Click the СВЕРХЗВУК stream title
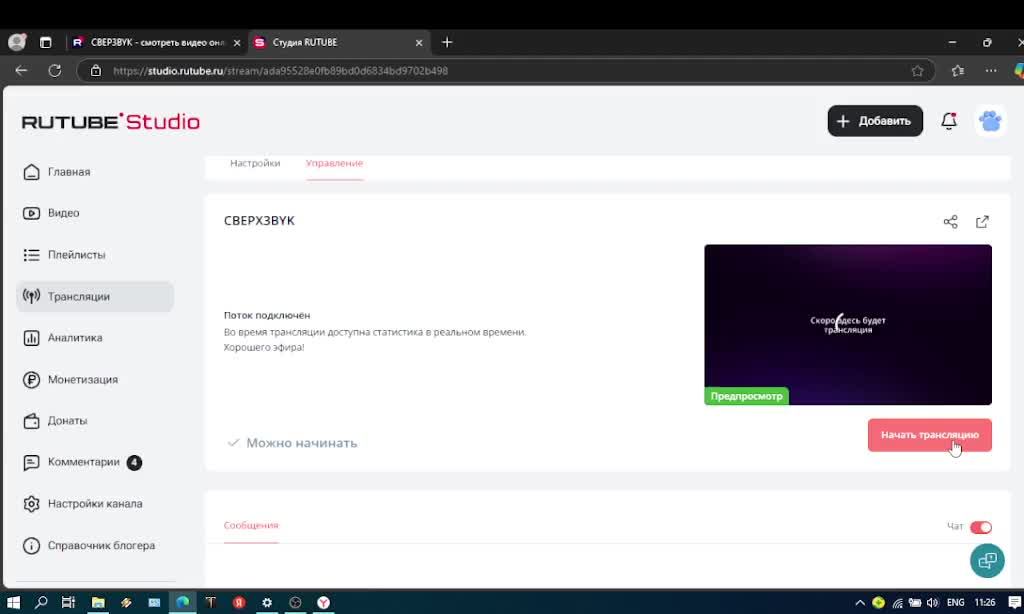1024x614 pixels. [x=259, y=221]
